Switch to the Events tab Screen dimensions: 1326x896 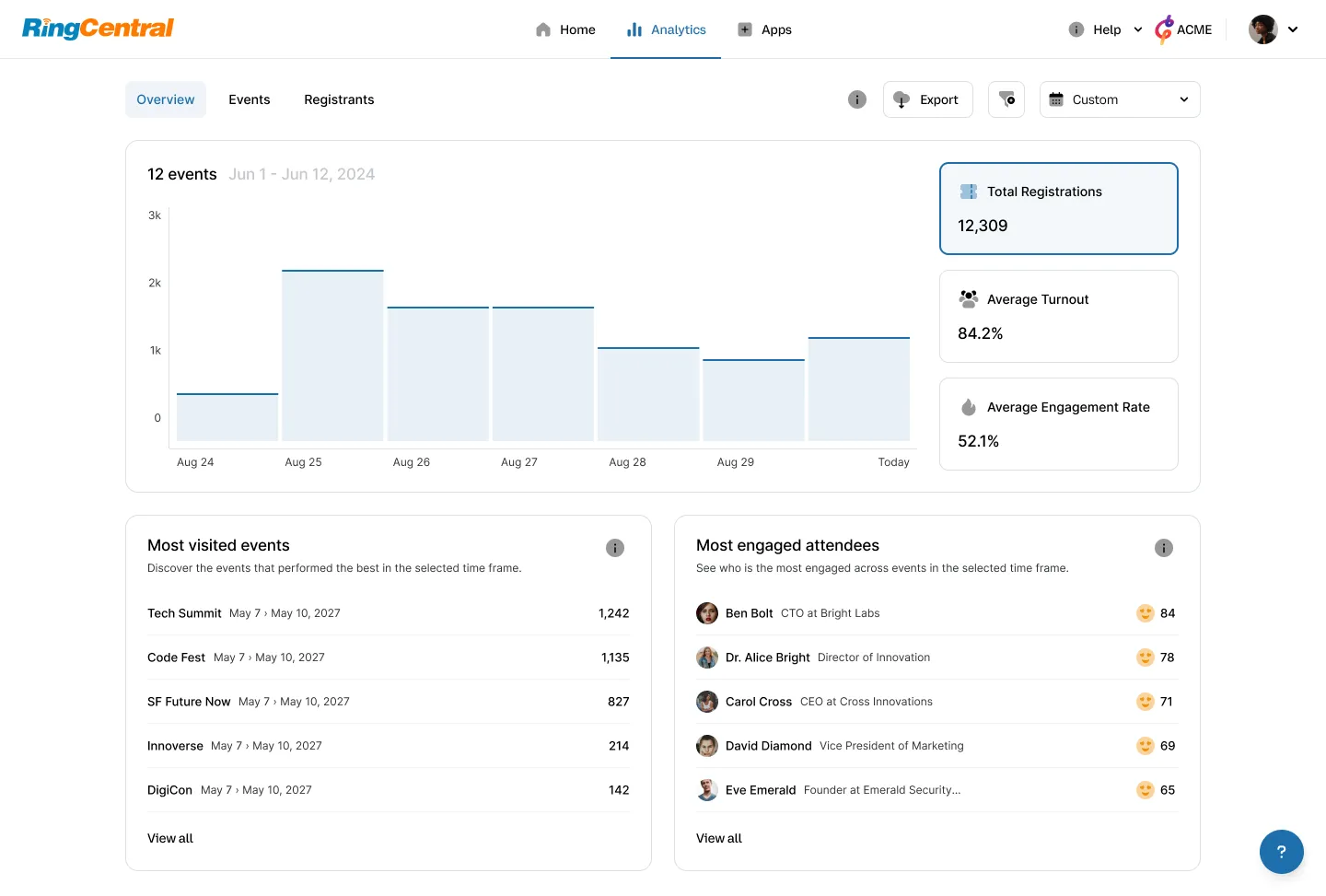coord(250,99)
